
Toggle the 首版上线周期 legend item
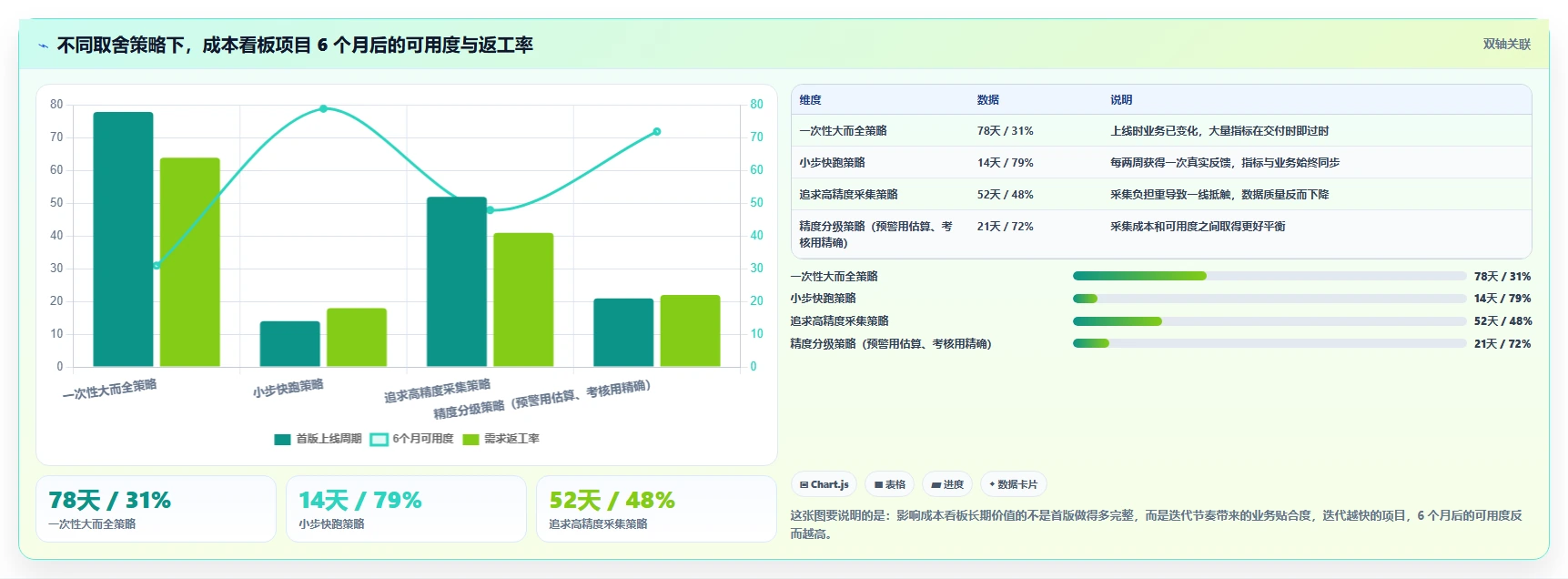[318, 439]
